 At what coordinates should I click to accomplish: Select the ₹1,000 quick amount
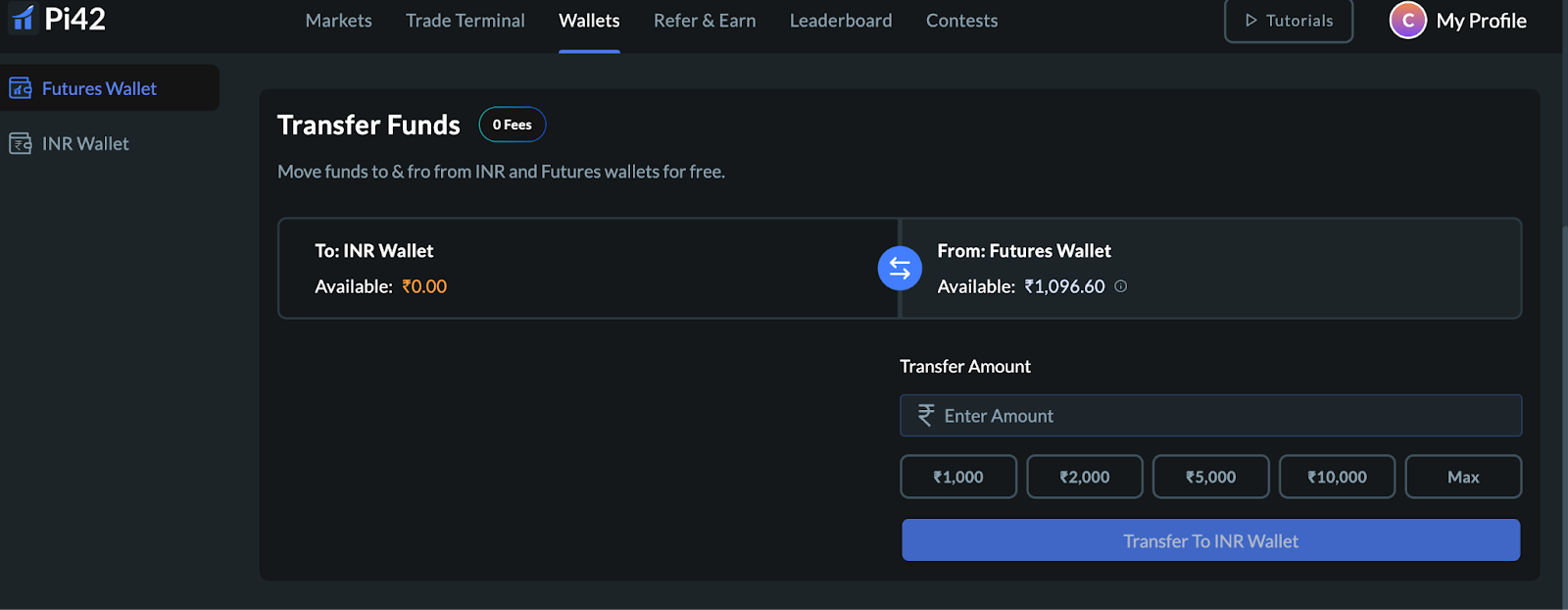click(957, 478)
